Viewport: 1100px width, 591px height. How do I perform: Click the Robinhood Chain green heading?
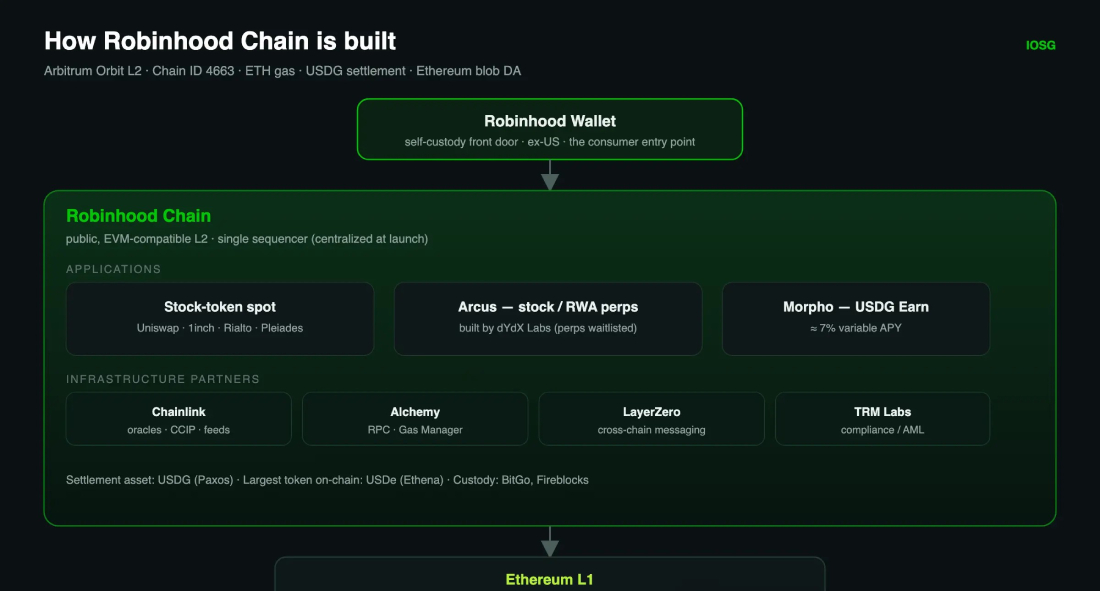138,216
